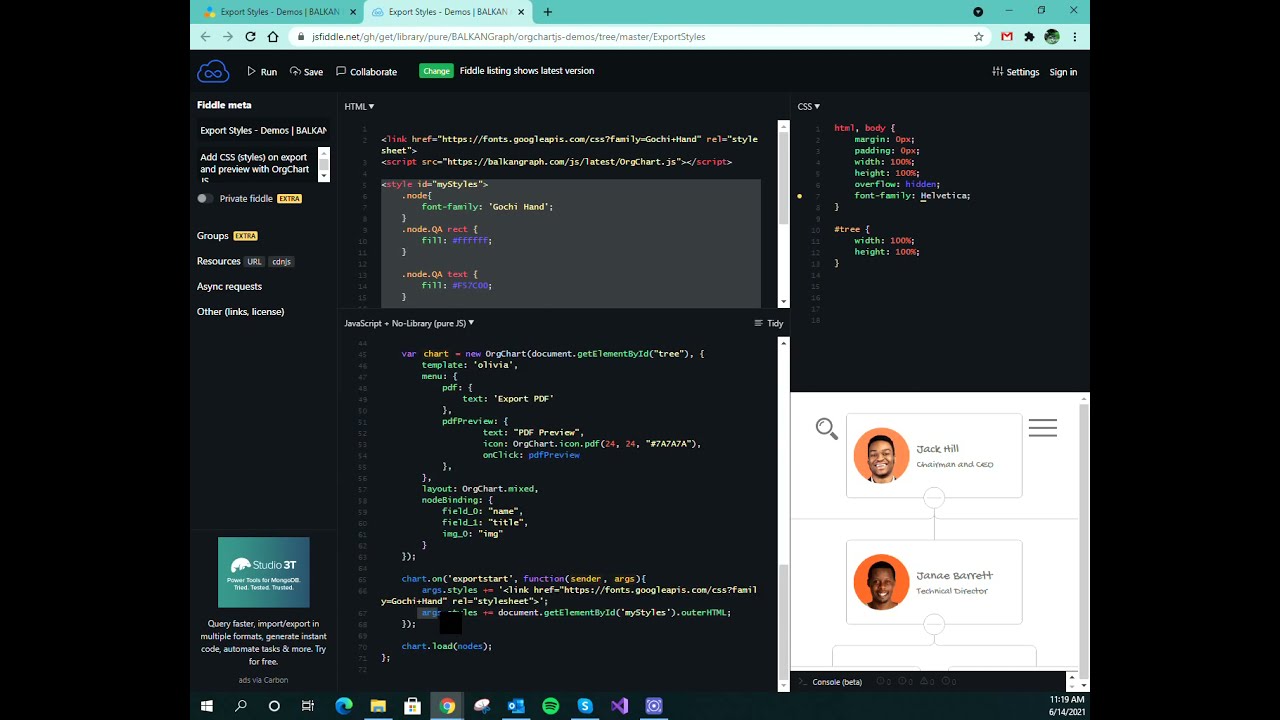Run the fiddle

pyautogui.click(x=262, y=72)
